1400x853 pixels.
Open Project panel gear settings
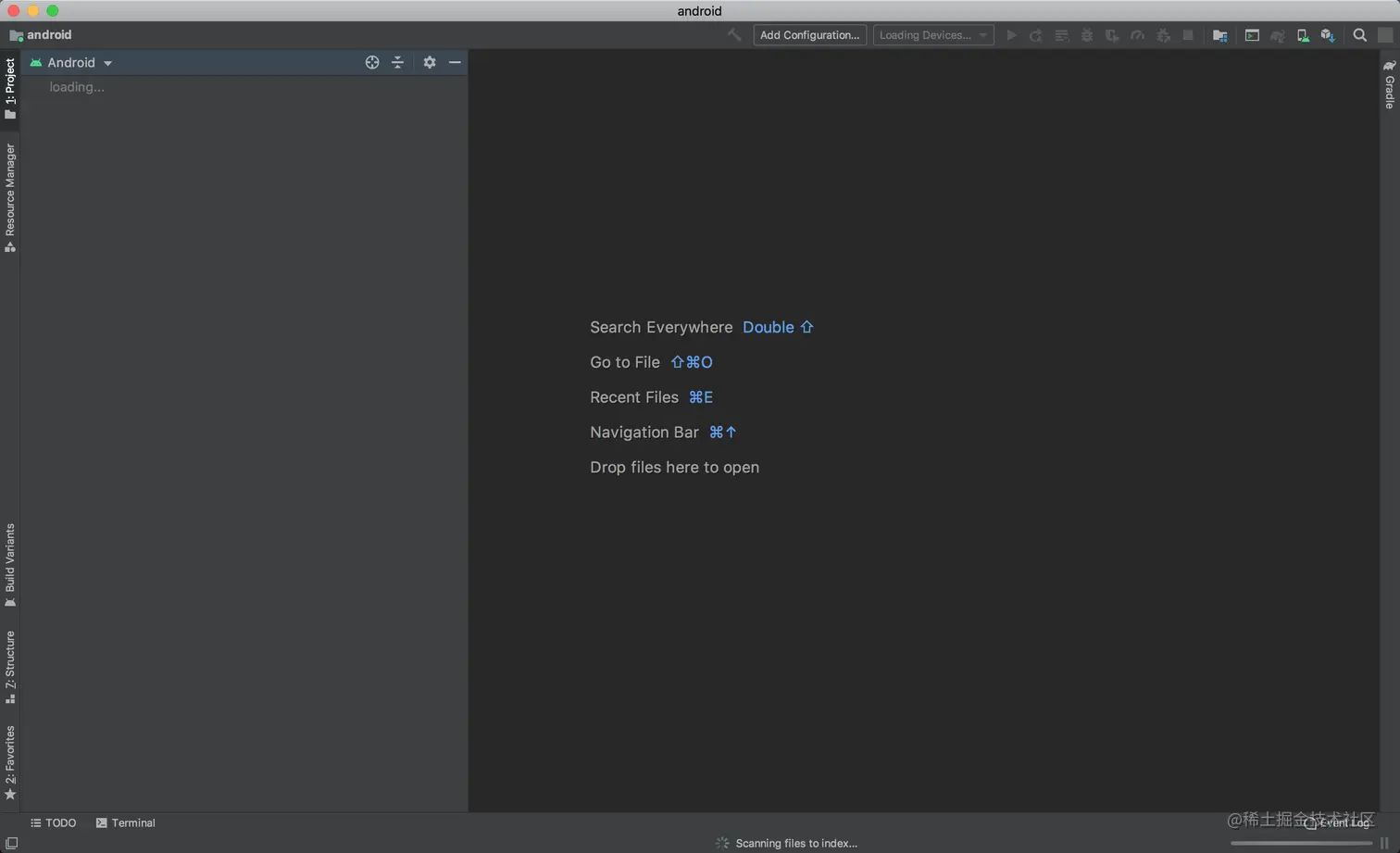pos(430,62)
